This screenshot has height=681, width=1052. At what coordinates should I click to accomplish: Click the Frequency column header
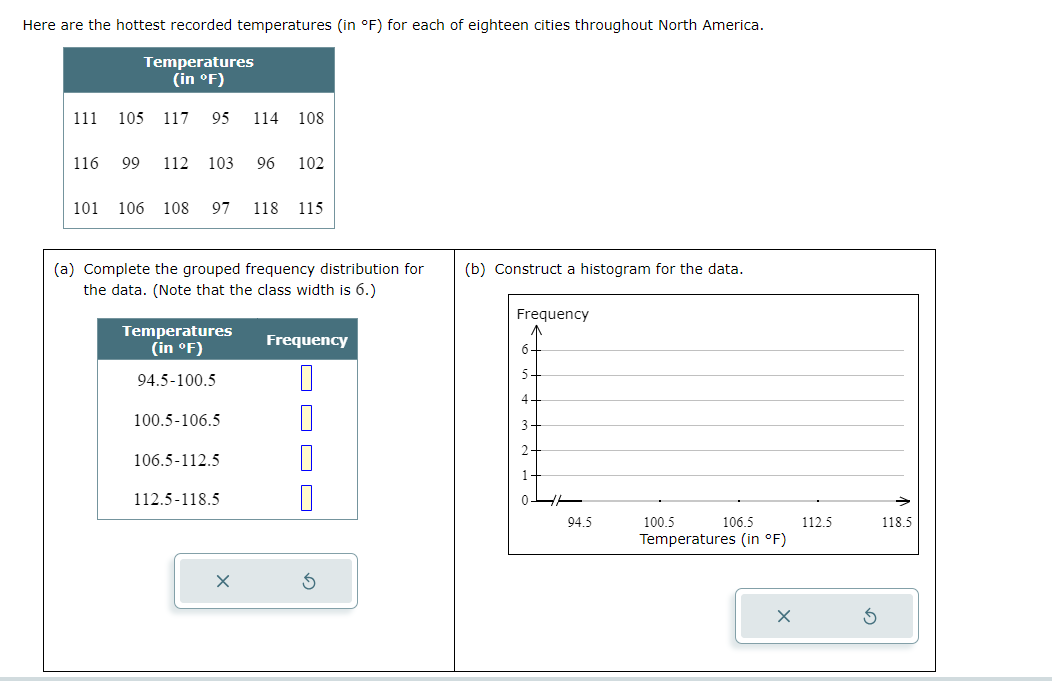point(307,340)
